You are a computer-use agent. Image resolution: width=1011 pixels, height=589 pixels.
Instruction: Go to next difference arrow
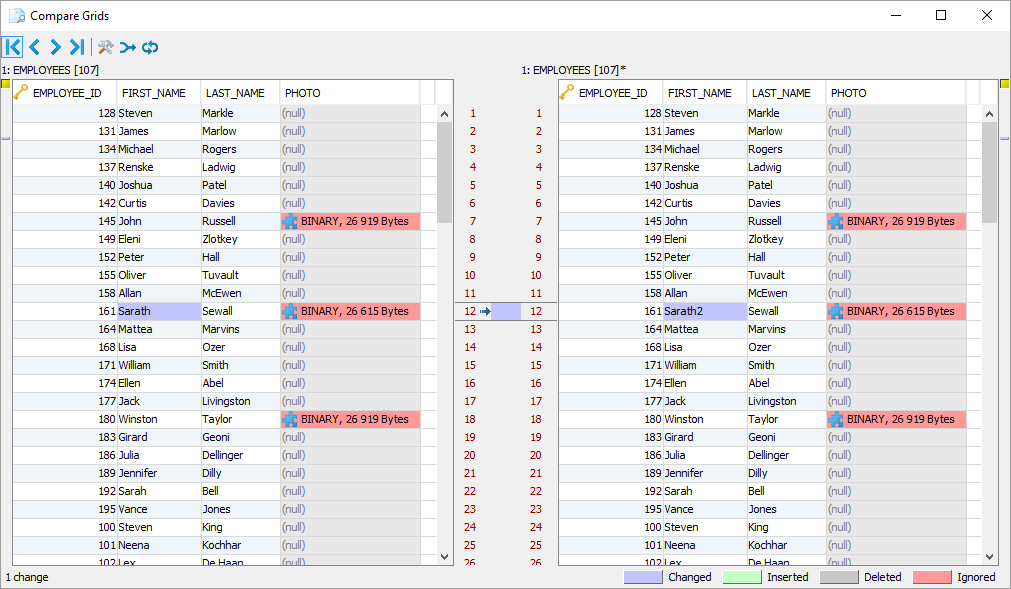[x=55, y=47]
